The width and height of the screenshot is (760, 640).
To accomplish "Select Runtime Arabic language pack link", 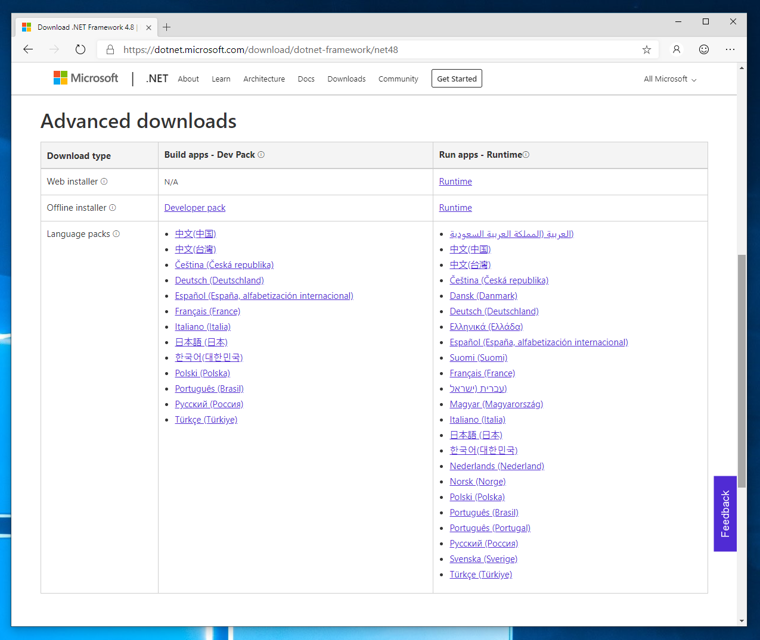I will [x=511, y=234].
